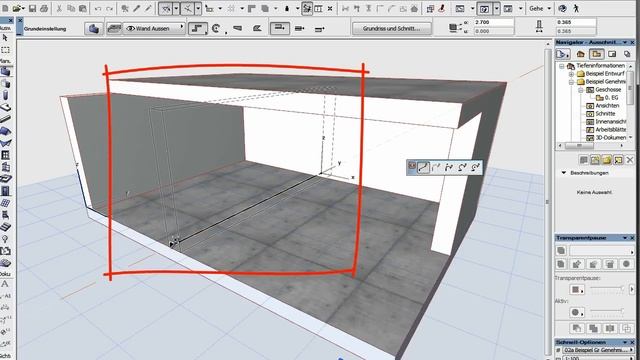Select the Ansichten item in Navigator
640x360 pixels.
click(x=607, y=106)
